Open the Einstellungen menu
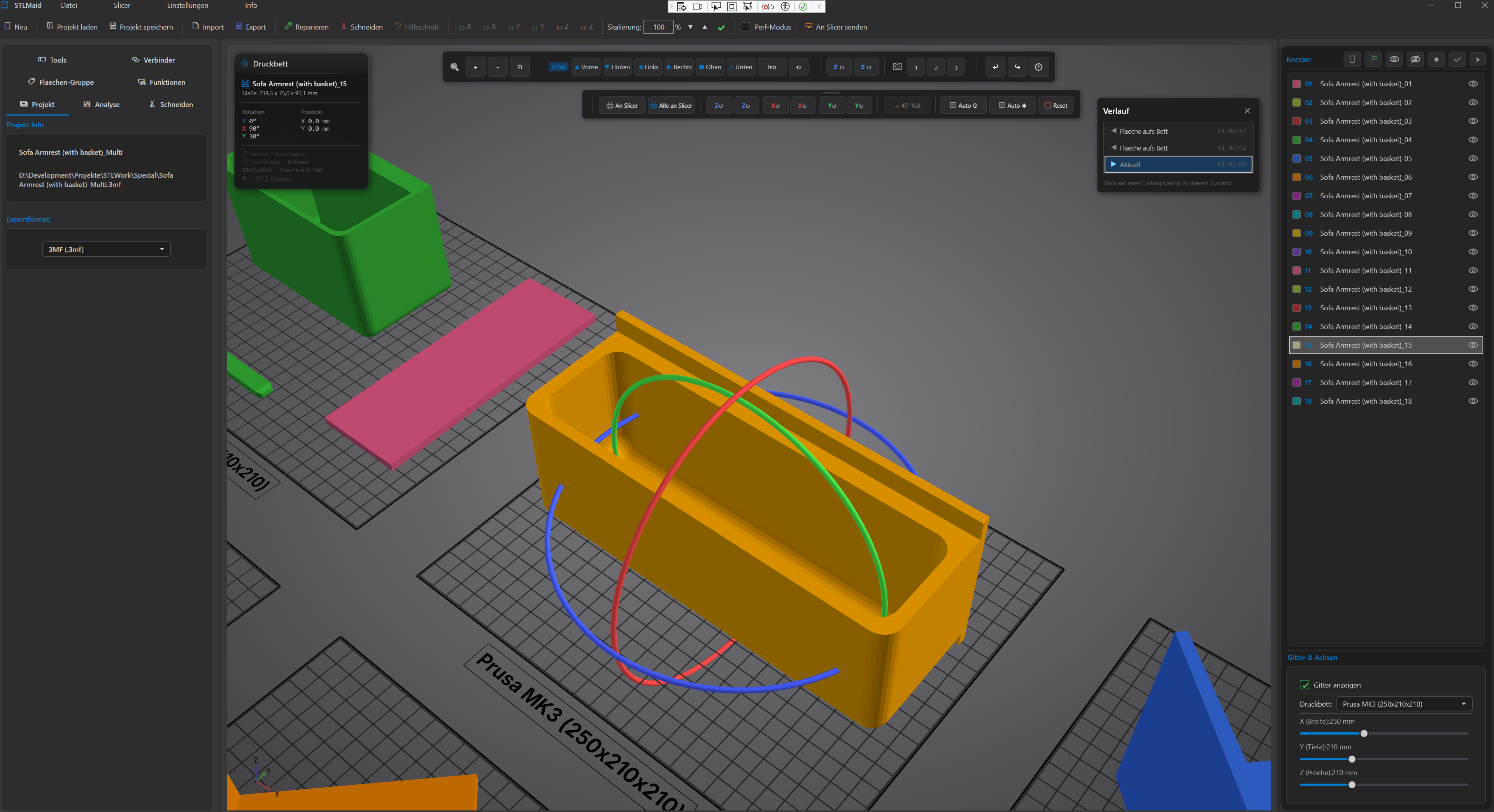This screenshot has width=1494, height=812. [187, 5]
